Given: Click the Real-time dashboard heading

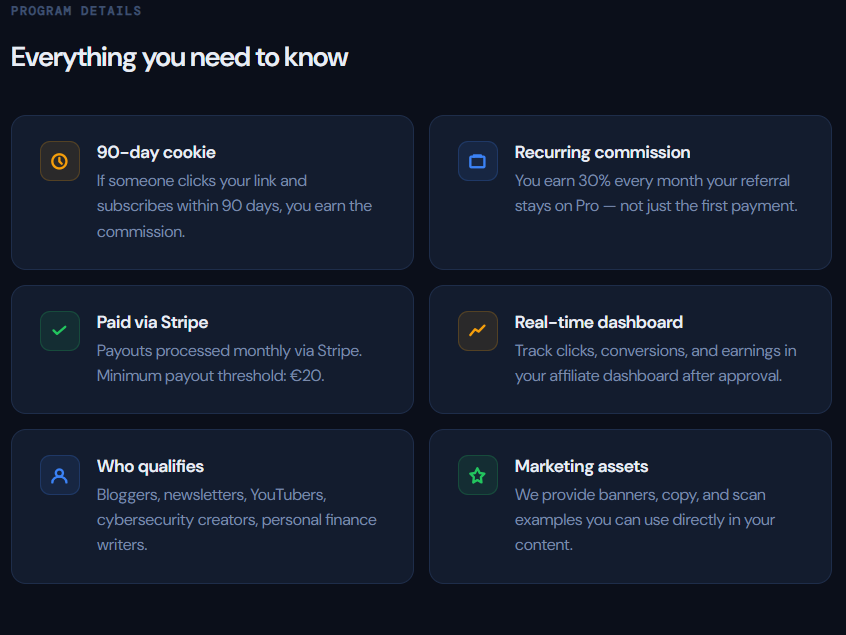Looking at the screenshot, I should pos(598,322).
